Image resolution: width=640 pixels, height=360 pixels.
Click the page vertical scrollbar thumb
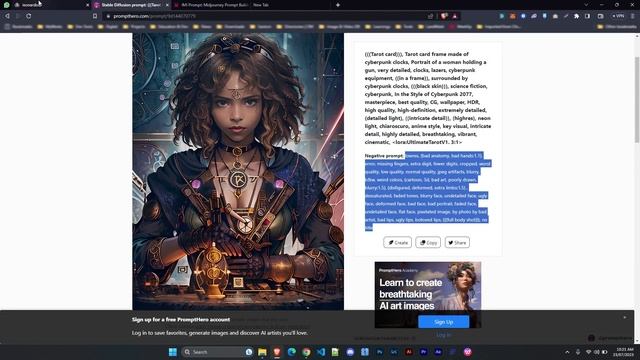[x=637, y=100]
